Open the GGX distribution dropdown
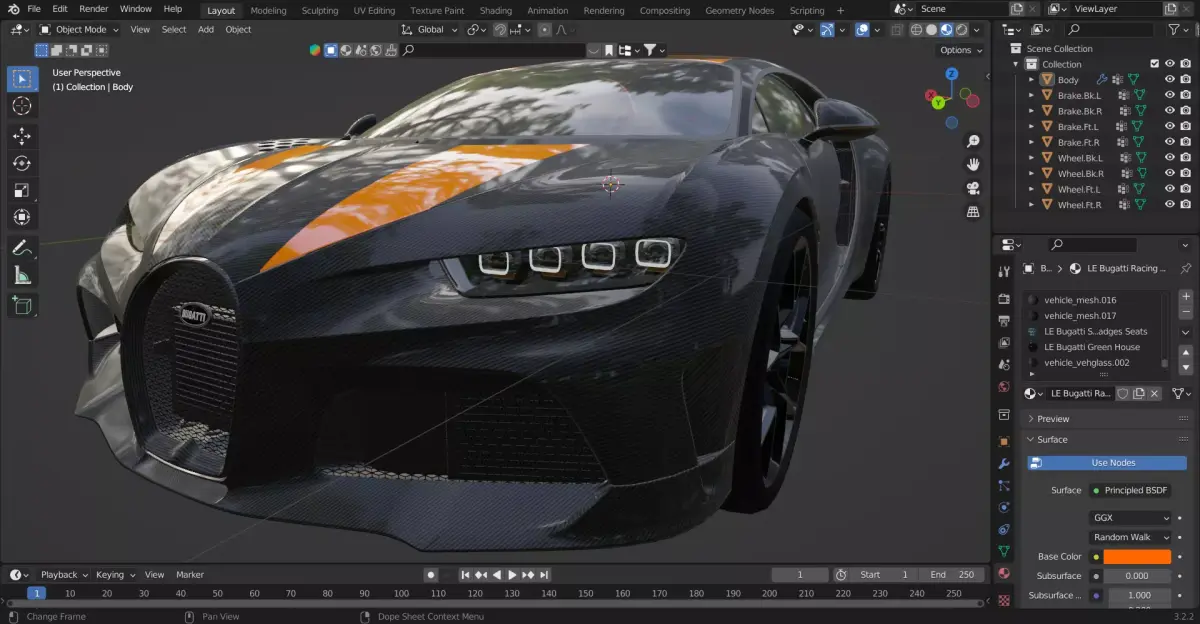Viewport: 1200px width, 624px height. [1131, 518]
